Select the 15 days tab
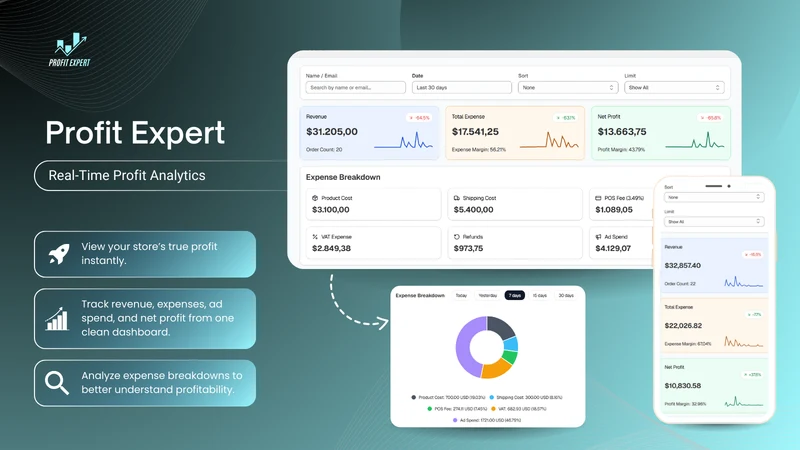The height and width of the screenshot is (450, 800). pos(540,295)
